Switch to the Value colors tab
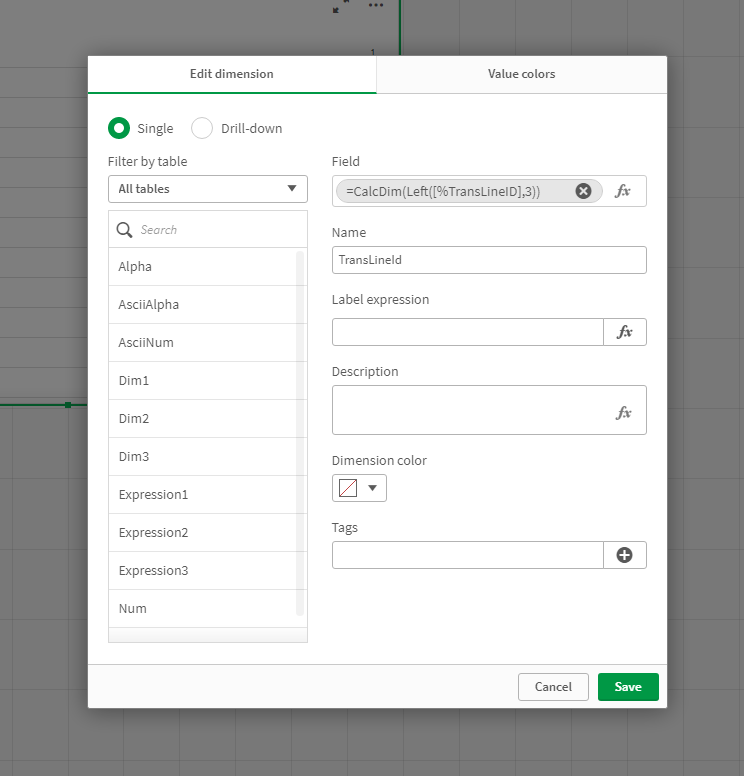The image size is (744, 776). [x=521, y=74]
